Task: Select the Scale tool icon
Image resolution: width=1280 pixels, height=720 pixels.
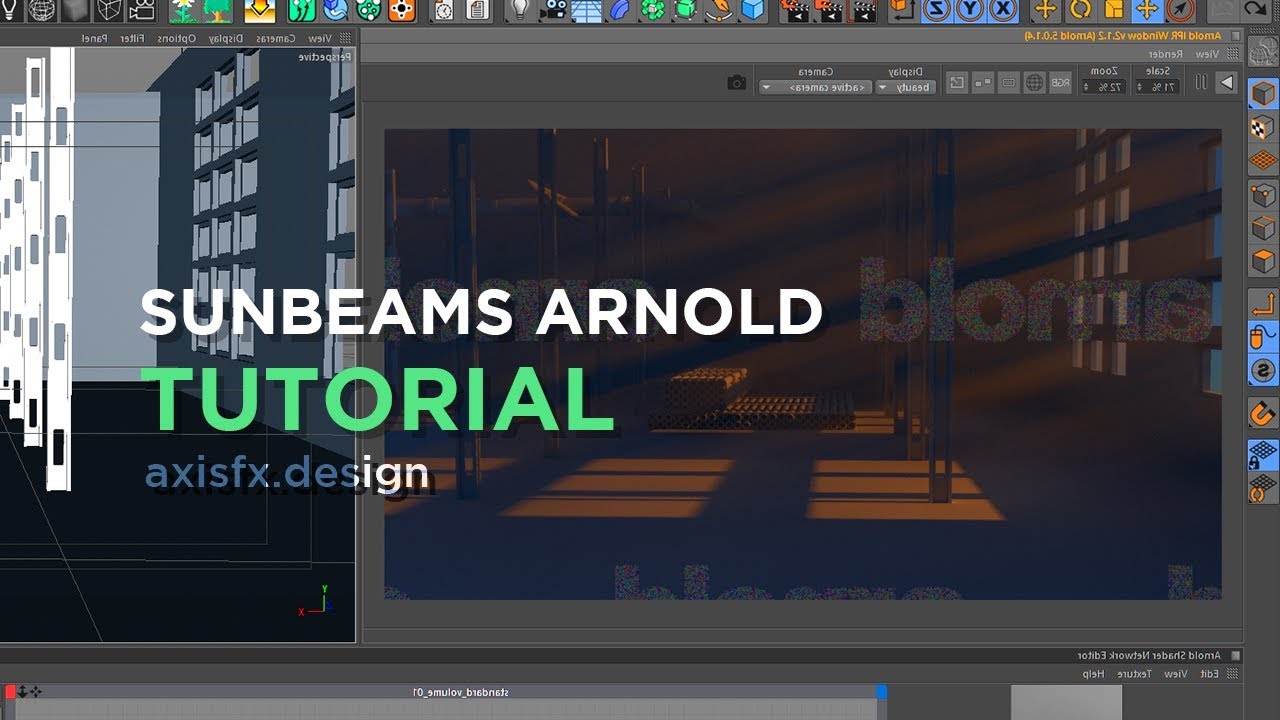Action: click(x=1113, y=10)
